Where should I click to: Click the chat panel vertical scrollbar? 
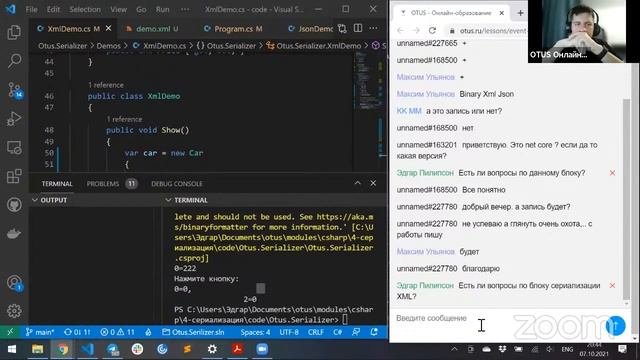click(x=627, y=199)
